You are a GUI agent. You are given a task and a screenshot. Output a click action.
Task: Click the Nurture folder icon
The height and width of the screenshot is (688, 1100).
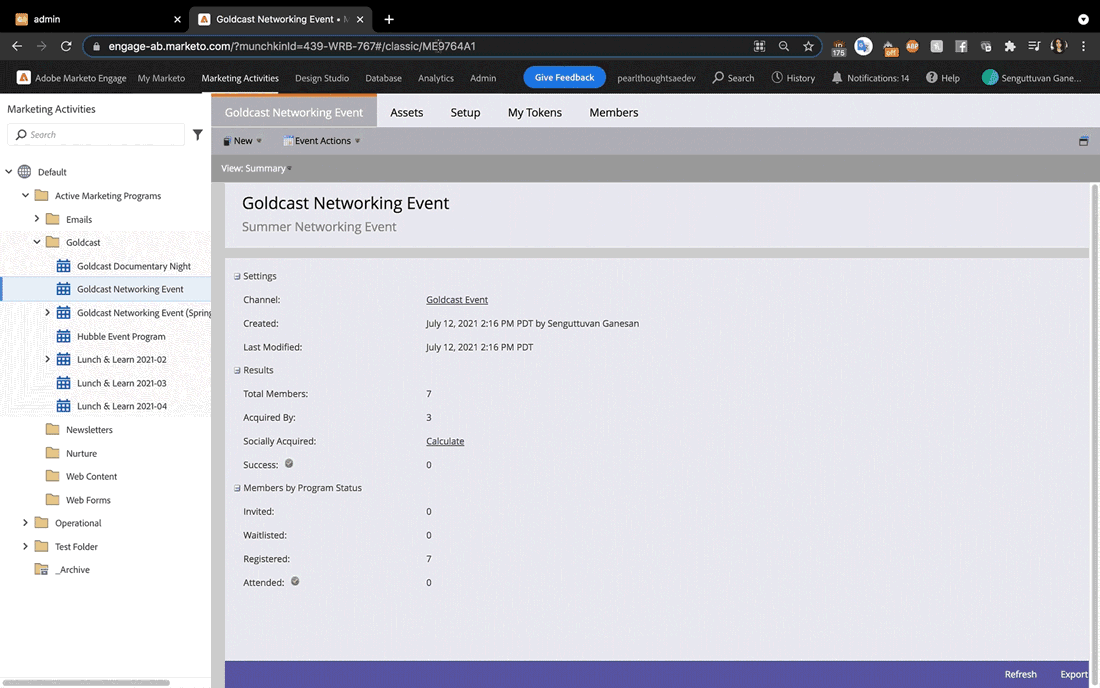(53, 453)
